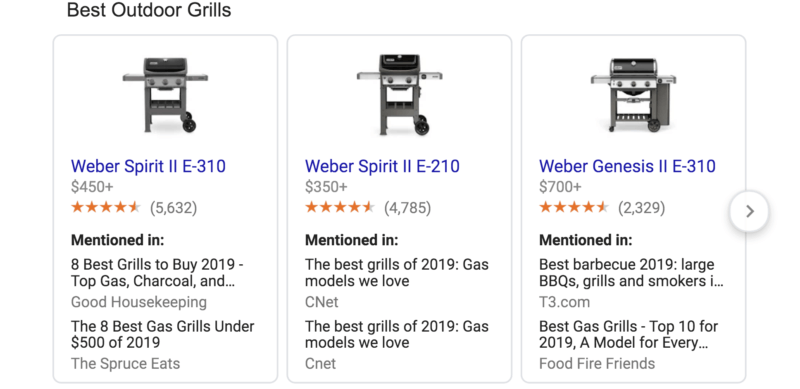
Task: Click the Food Fire Friends source label
Action: (597, 363)
